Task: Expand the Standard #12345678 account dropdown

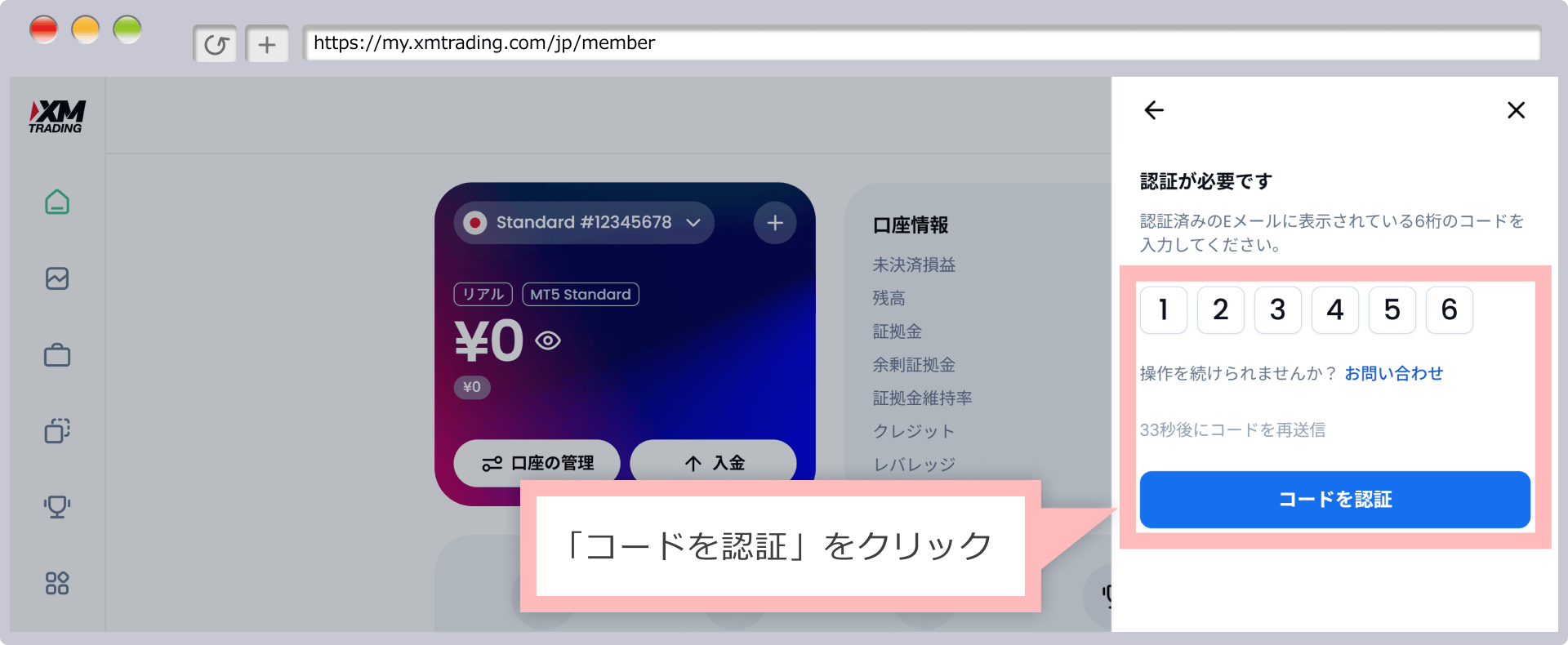Action: point(584,223)
